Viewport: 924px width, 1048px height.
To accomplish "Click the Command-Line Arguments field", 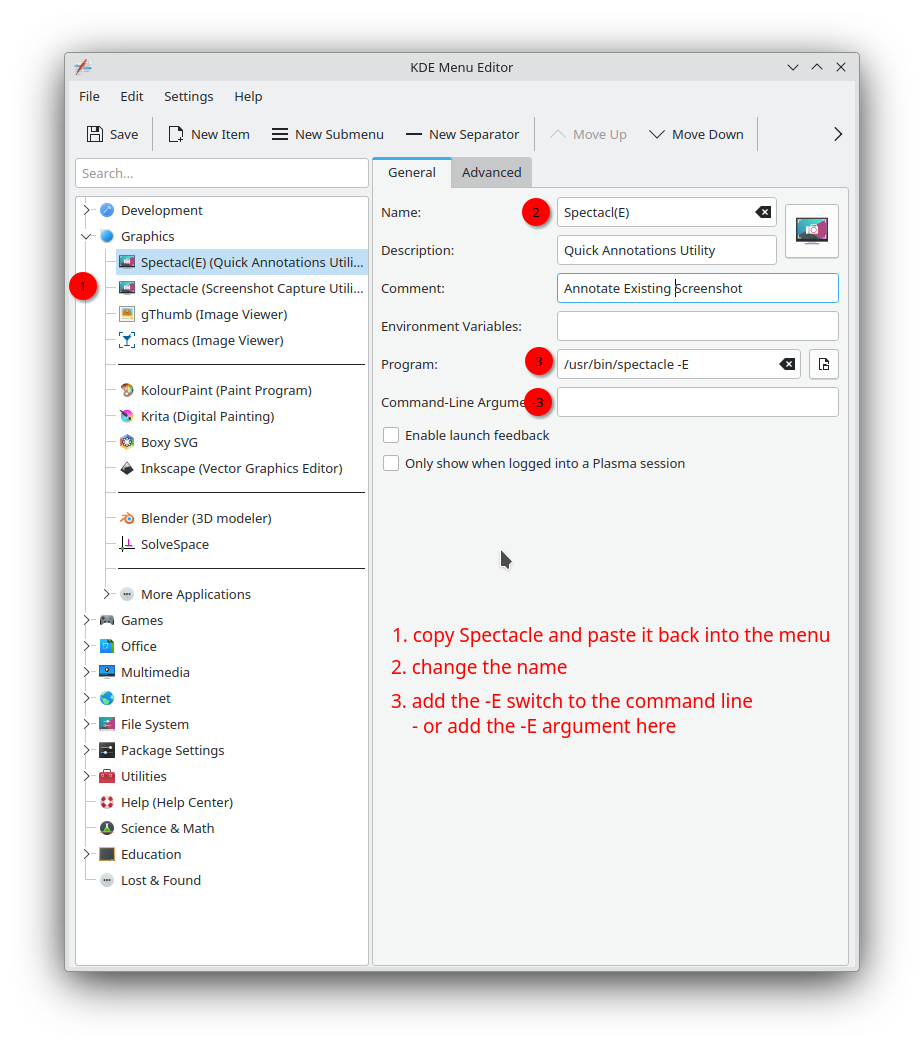I will click(697, 402).
